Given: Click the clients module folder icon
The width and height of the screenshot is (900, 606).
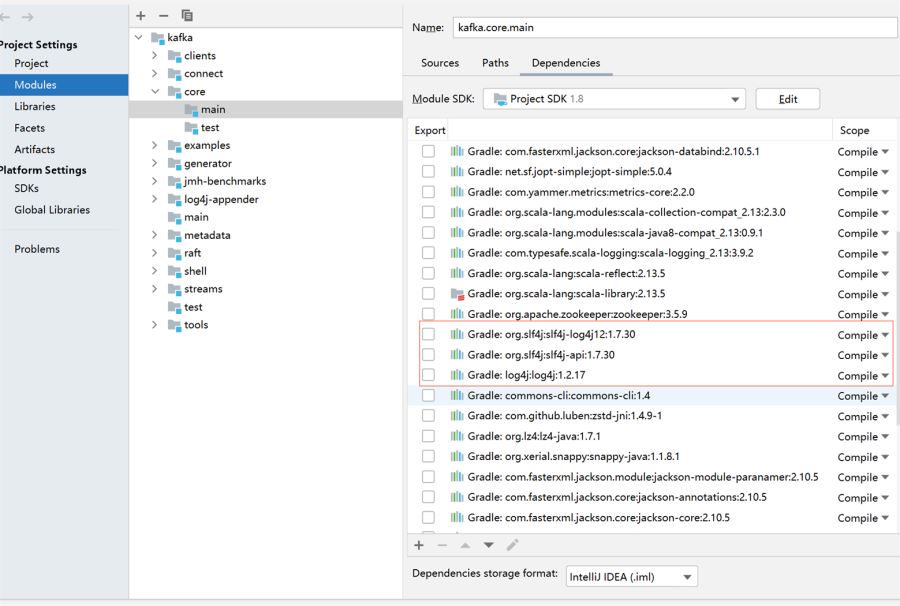Looking at the screenshot, I should click(174, 56).
